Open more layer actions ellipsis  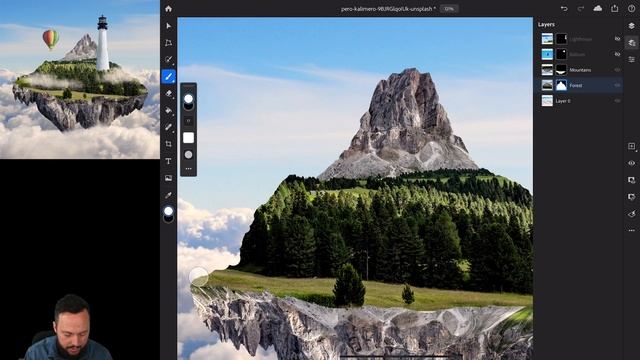pyautogui.click(x=631, y=231)
